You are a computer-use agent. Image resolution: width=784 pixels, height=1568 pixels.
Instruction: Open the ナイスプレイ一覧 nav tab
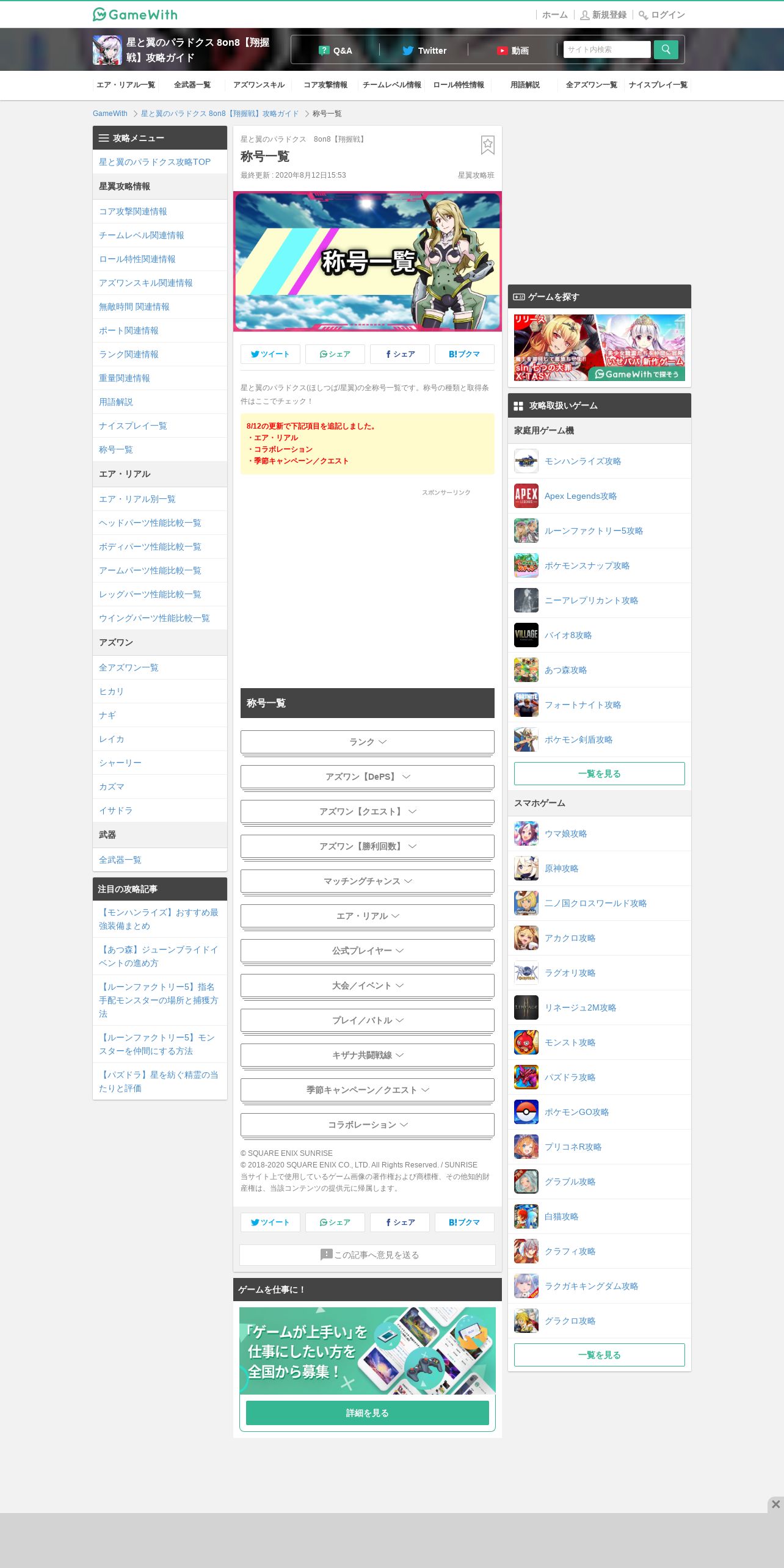[658, 85]
